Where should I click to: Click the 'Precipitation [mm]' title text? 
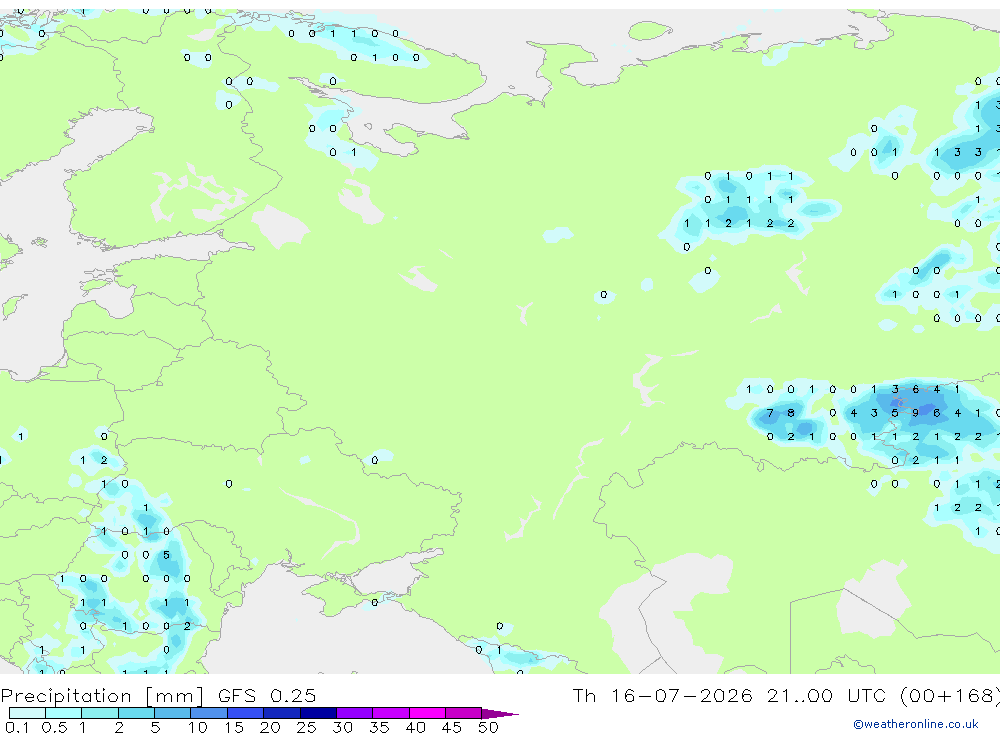(x=102, y=695)
